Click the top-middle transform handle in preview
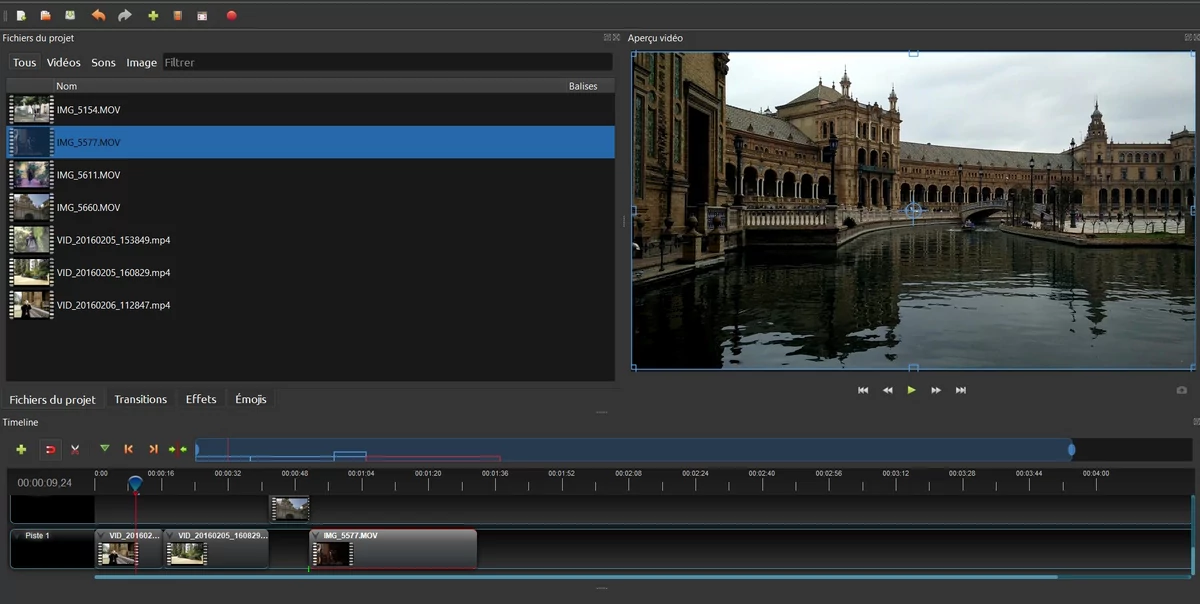 coord(913,53)
